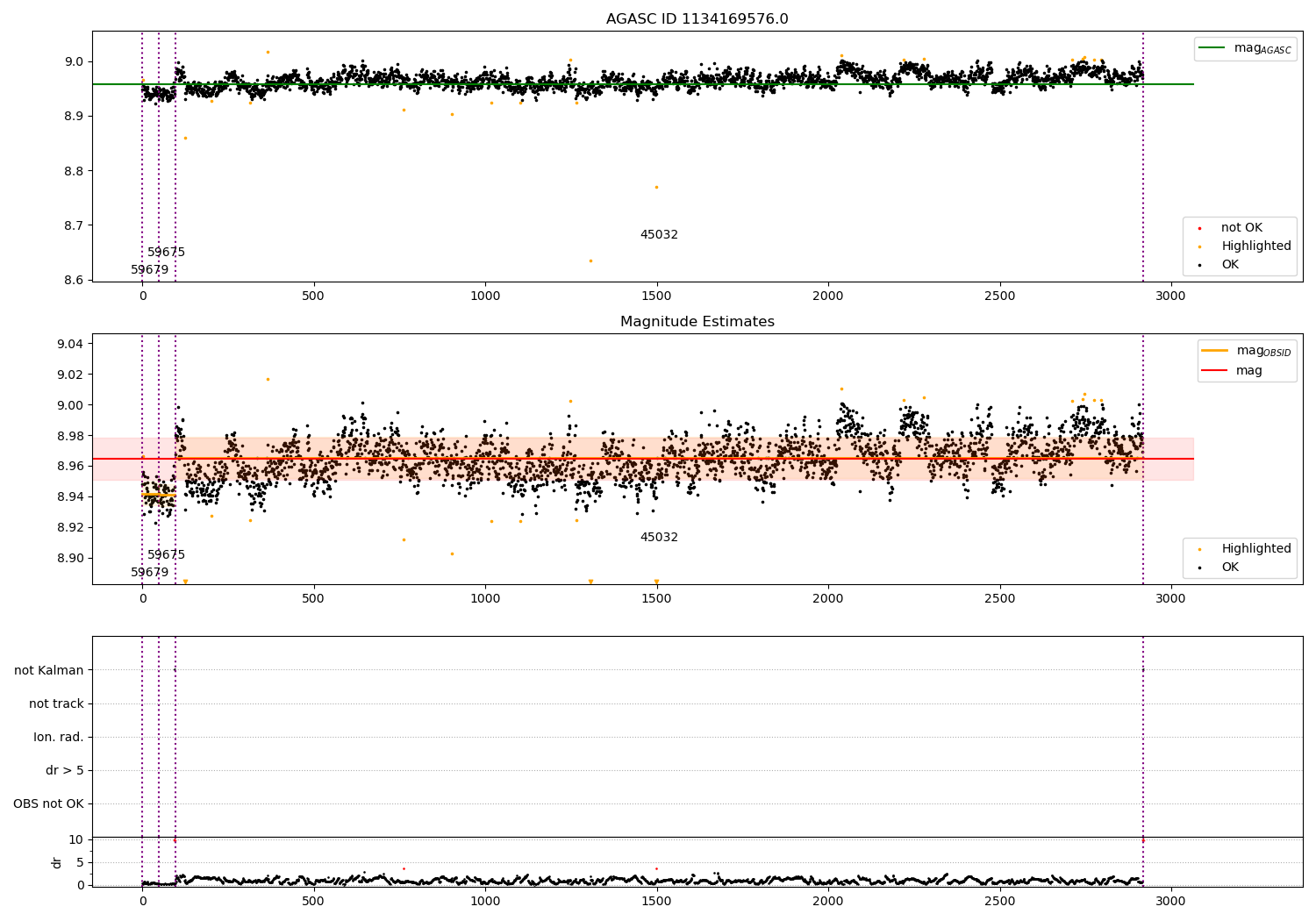Click dr-axis tick '10' on bottom plot
Image resolution: width=1316 pixels, height=921 pixels.
(x=76, y=839)
